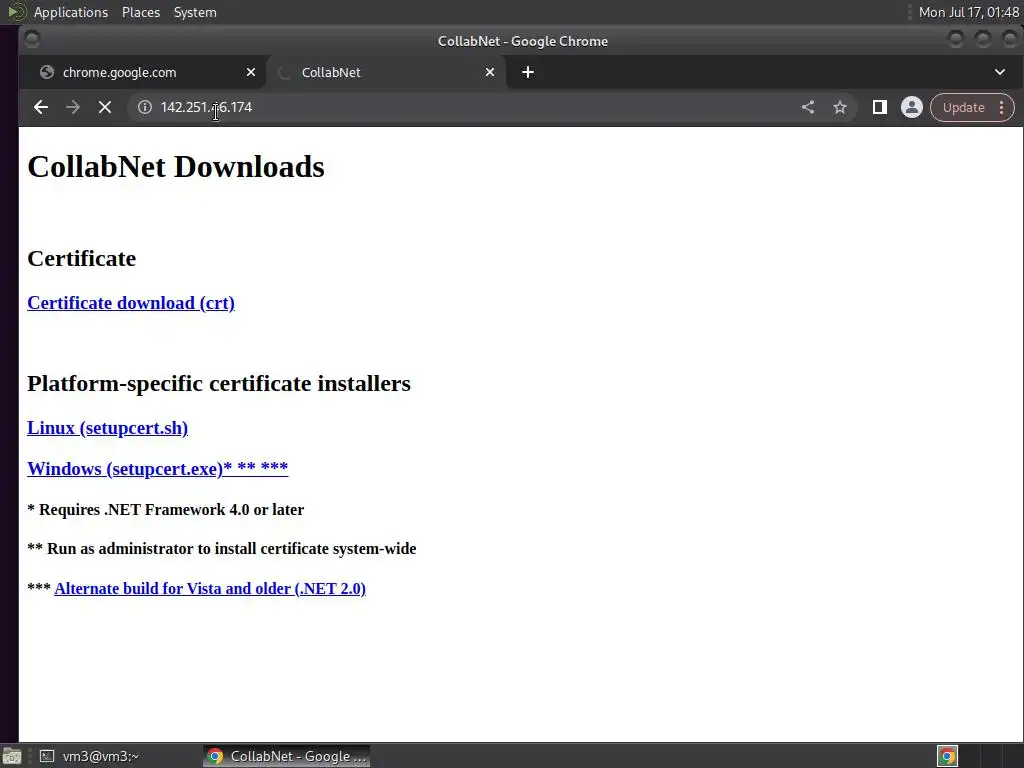Click the Certificate section heading

[x=82, y=259]
